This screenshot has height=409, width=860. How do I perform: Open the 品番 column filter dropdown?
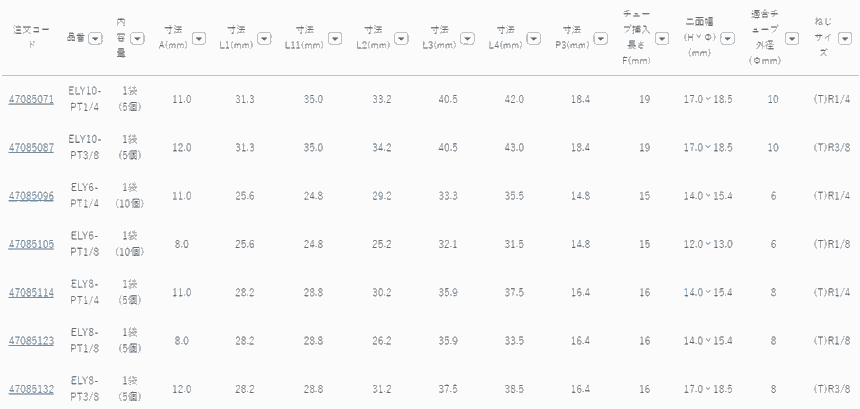coord(94,39)
